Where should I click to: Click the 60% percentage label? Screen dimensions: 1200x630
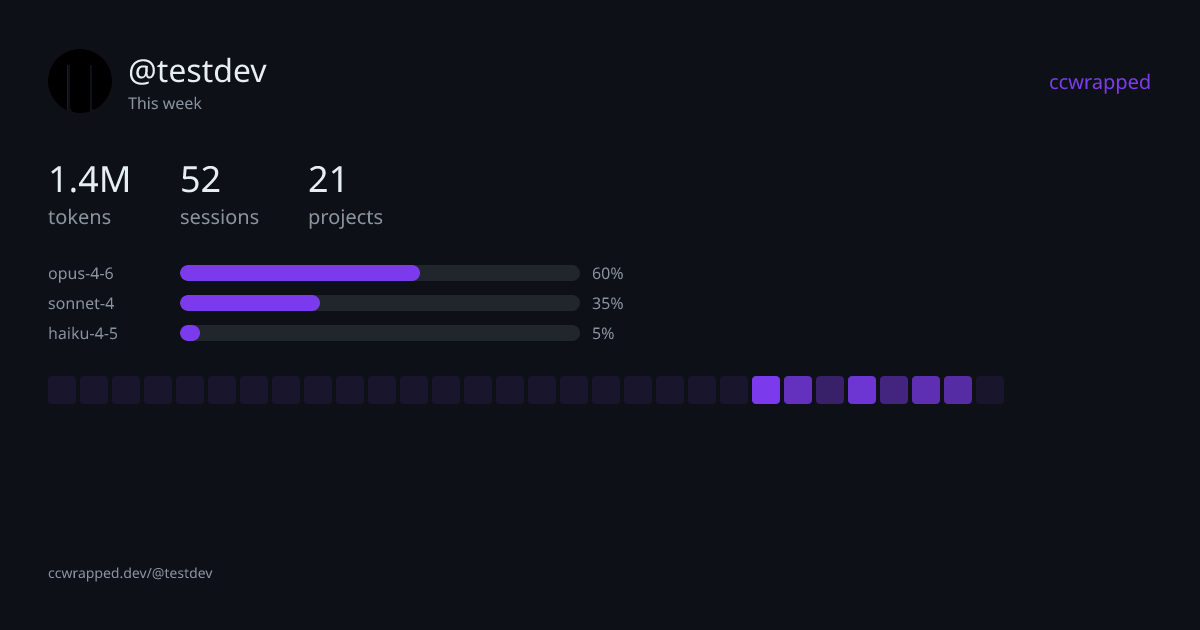607,273
